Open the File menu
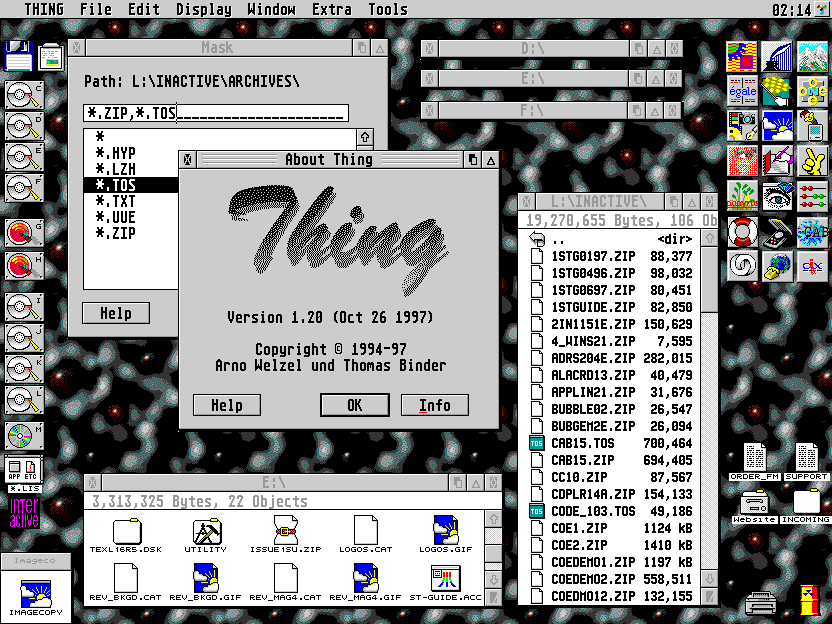 (96, 10)
